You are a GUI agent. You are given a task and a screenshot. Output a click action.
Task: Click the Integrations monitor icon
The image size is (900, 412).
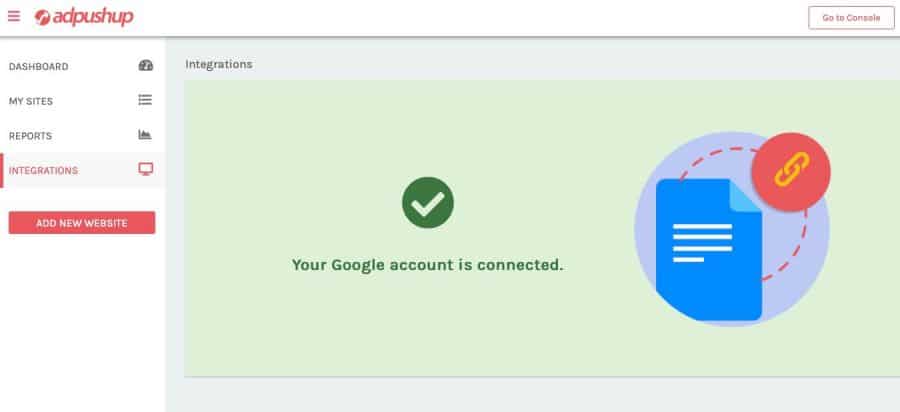(x=146, y=169)
